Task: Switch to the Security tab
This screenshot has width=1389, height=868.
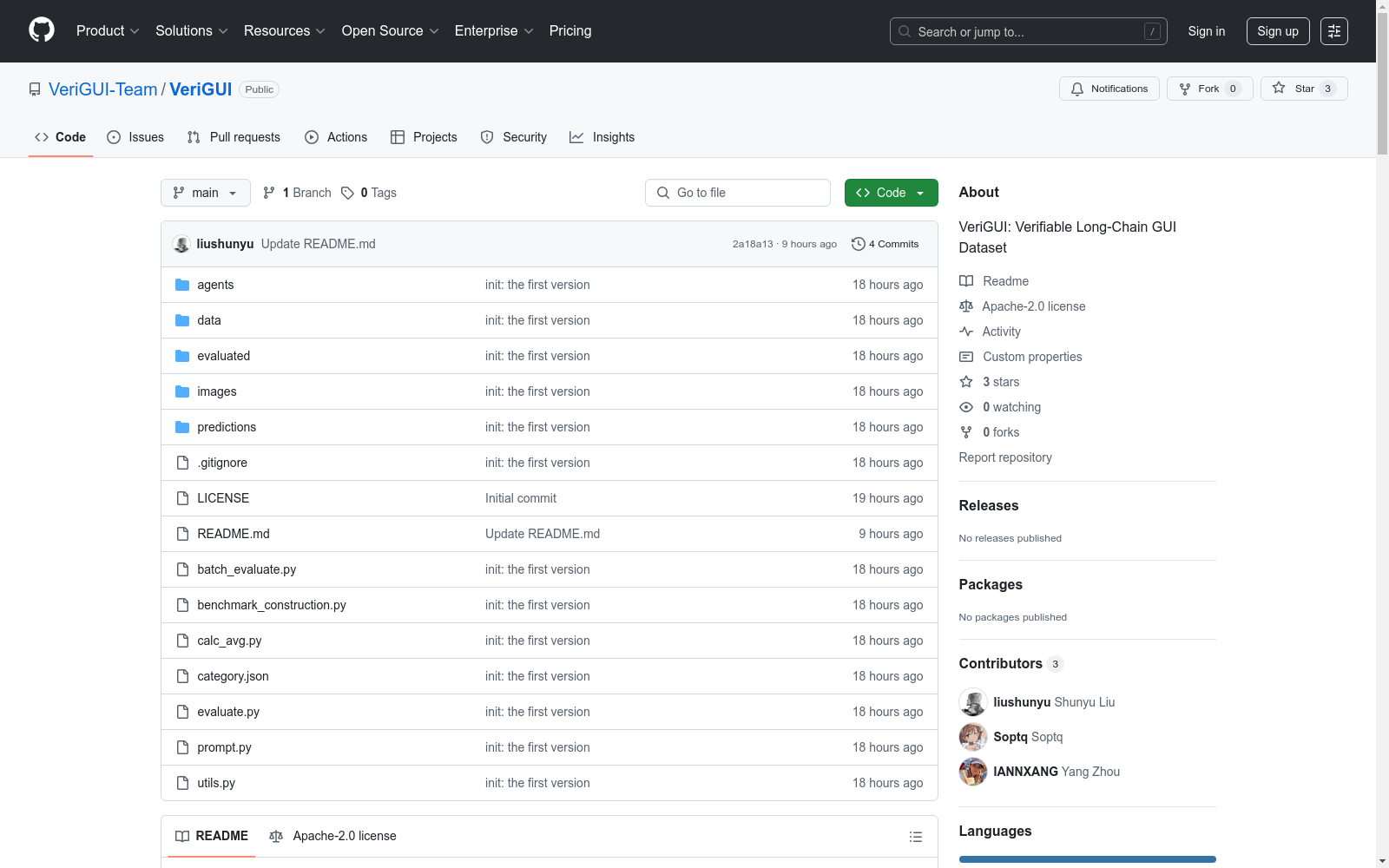Action: (514, 137)
